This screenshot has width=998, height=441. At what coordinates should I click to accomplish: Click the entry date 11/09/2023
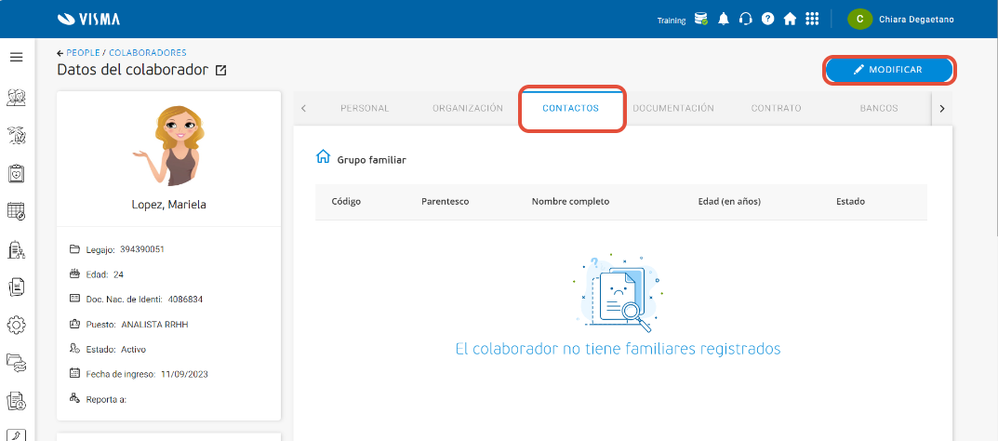185,374
